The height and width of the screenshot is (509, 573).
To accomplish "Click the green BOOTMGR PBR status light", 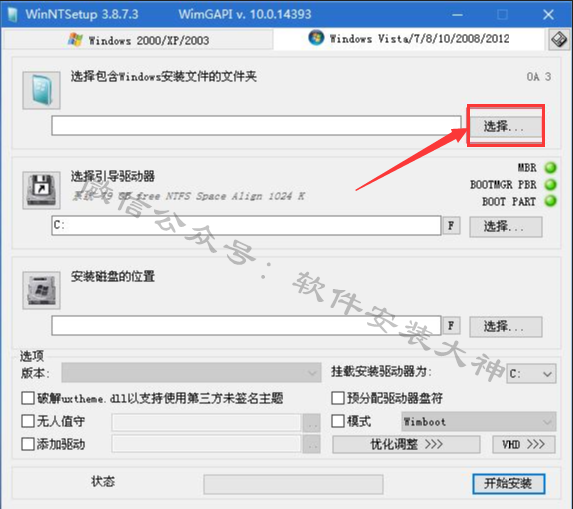I will [550, 185].
